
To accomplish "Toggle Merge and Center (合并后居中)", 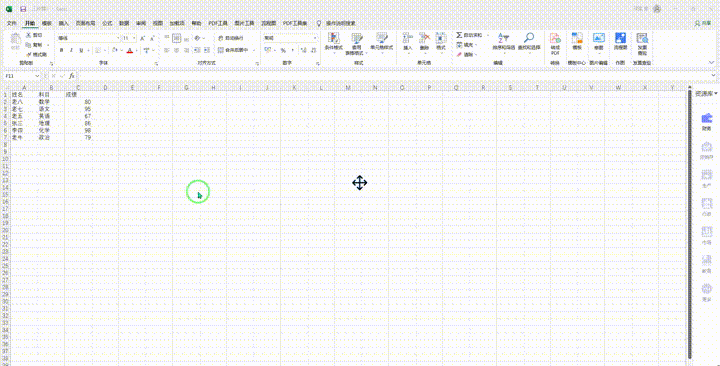I will pos(233,50).
